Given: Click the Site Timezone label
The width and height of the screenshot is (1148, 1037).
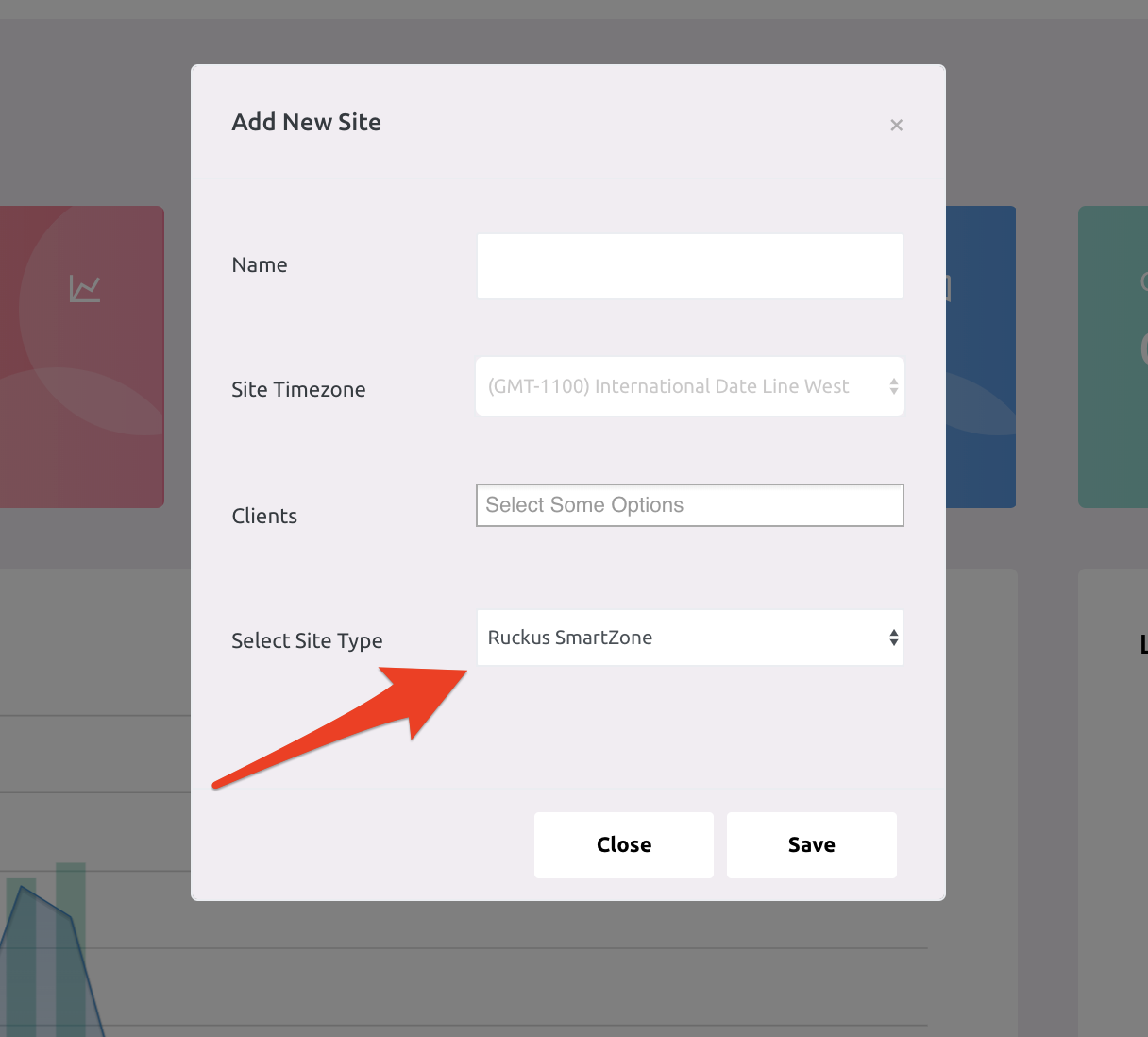Looking at the screenshot, I should [298, 389].
